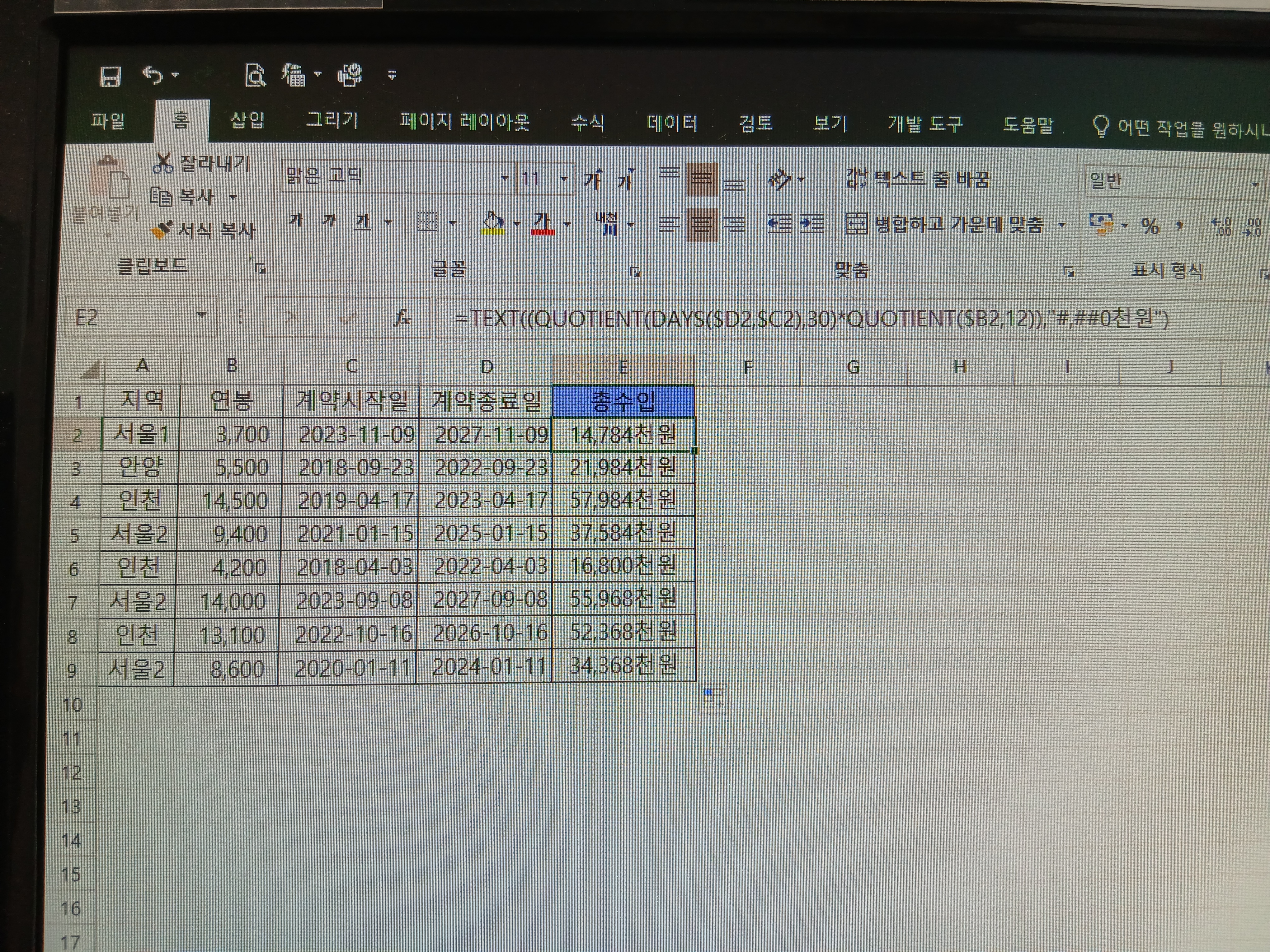This screenshot has height=952, width=1270.
Task: Open the Name Box dropdown arrow
Action: [x=201, y=315]
